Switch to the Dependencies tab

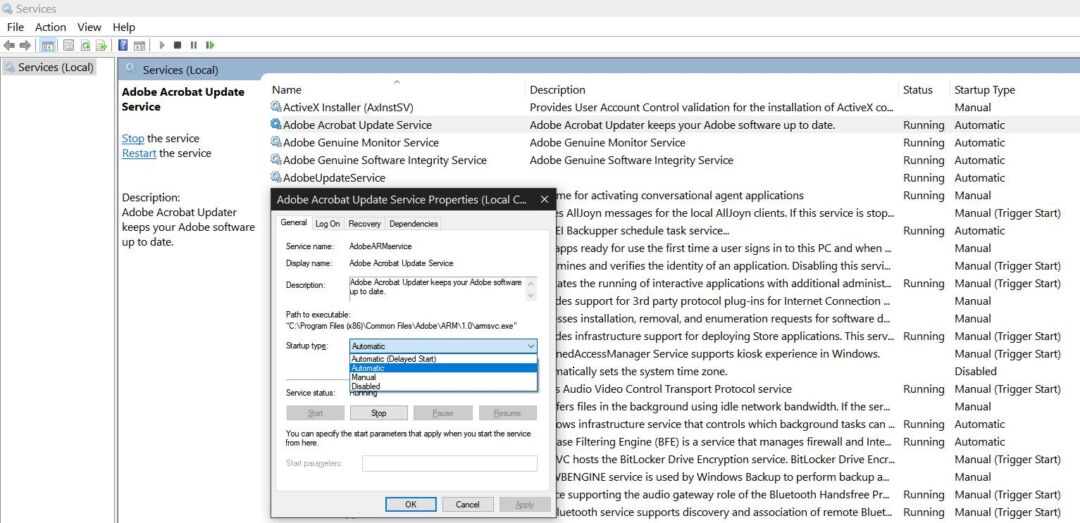click(x=413, y=223)
